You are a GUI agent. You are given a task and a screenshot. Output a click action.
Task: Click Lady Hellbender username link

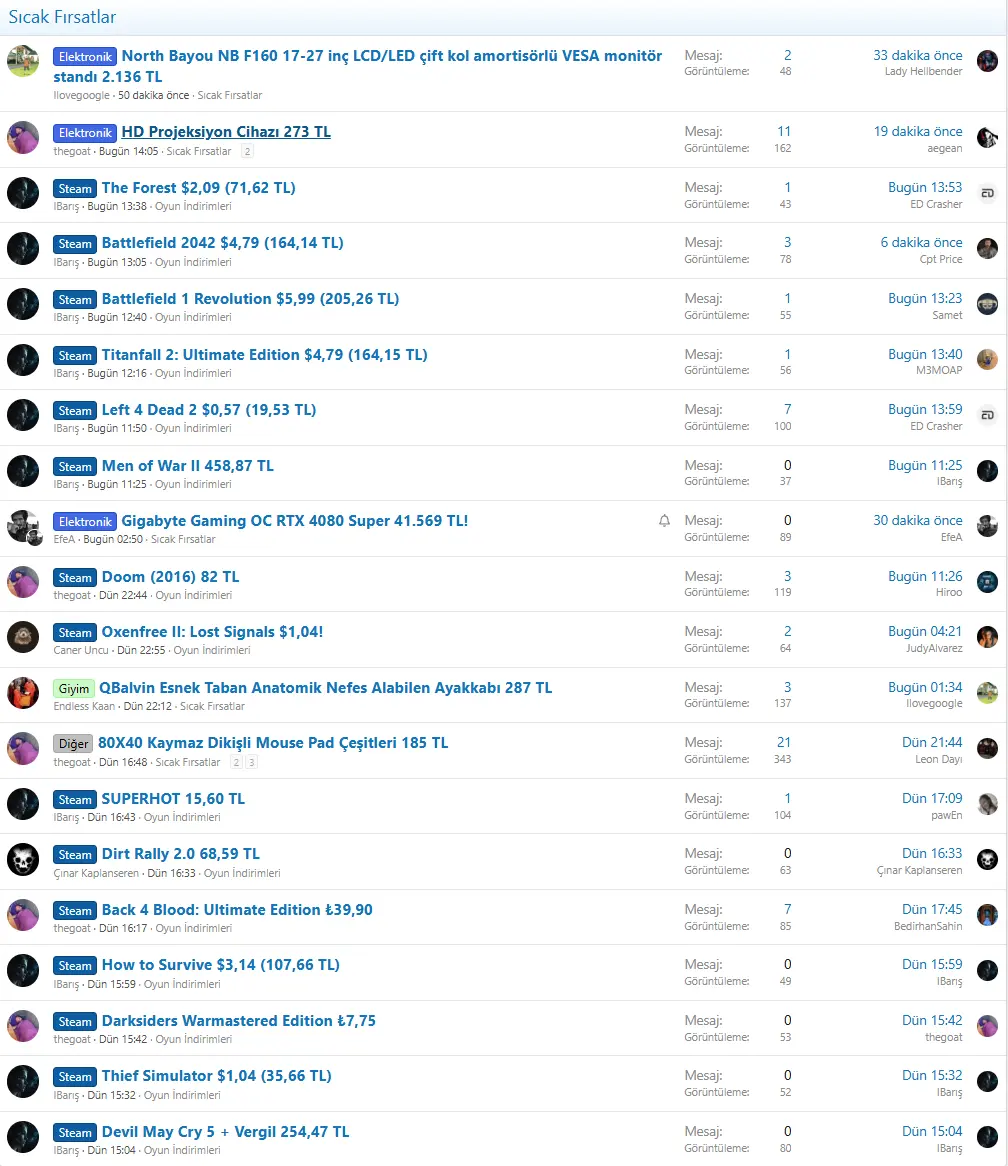pos(923,71)
